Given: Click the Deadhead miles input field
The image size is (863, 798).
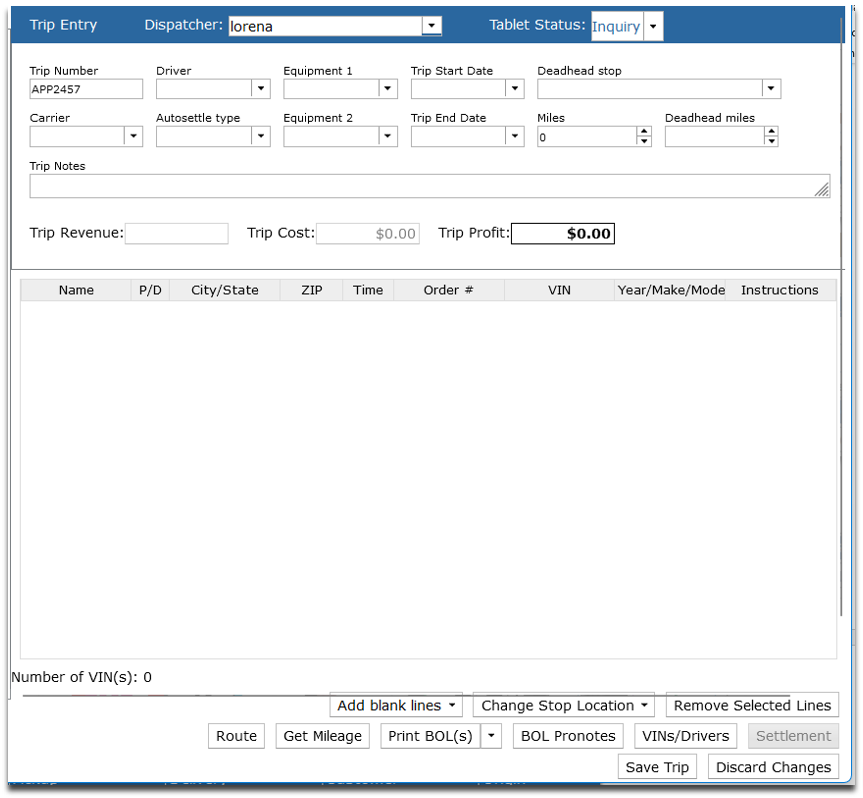Looking at the screenshot, I should coord(714,136).
